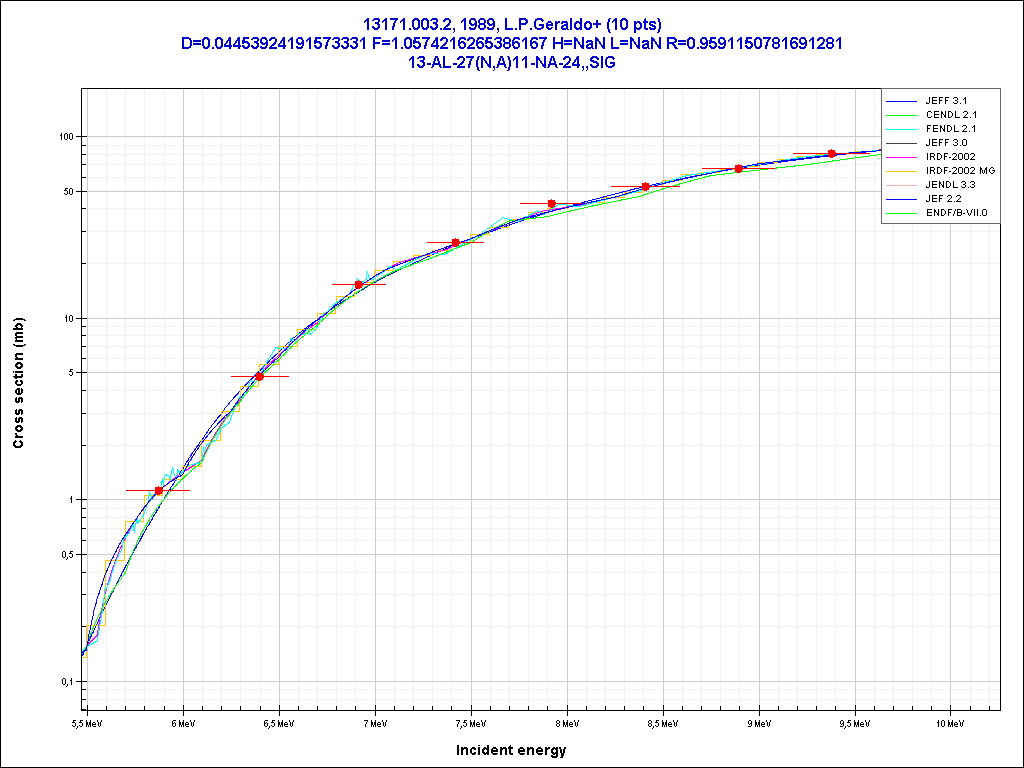Click the JEFF 3.1 legend entry
The height and width of the screenshot is (768, 1024).
point(946,101)
